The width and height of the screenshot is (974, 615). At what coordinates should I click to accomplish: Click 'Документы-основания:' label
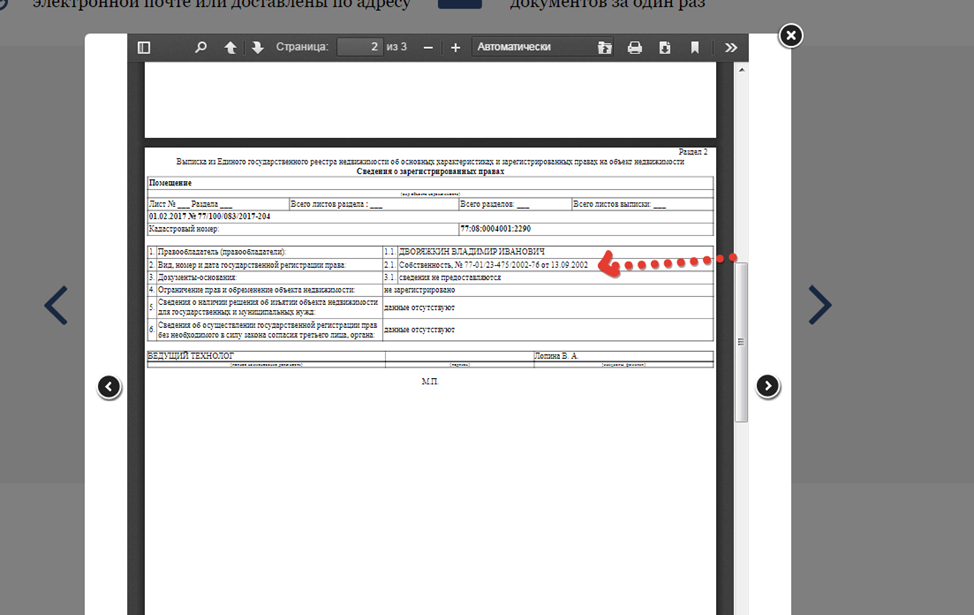pyautogui.click(x=197, y=278)
